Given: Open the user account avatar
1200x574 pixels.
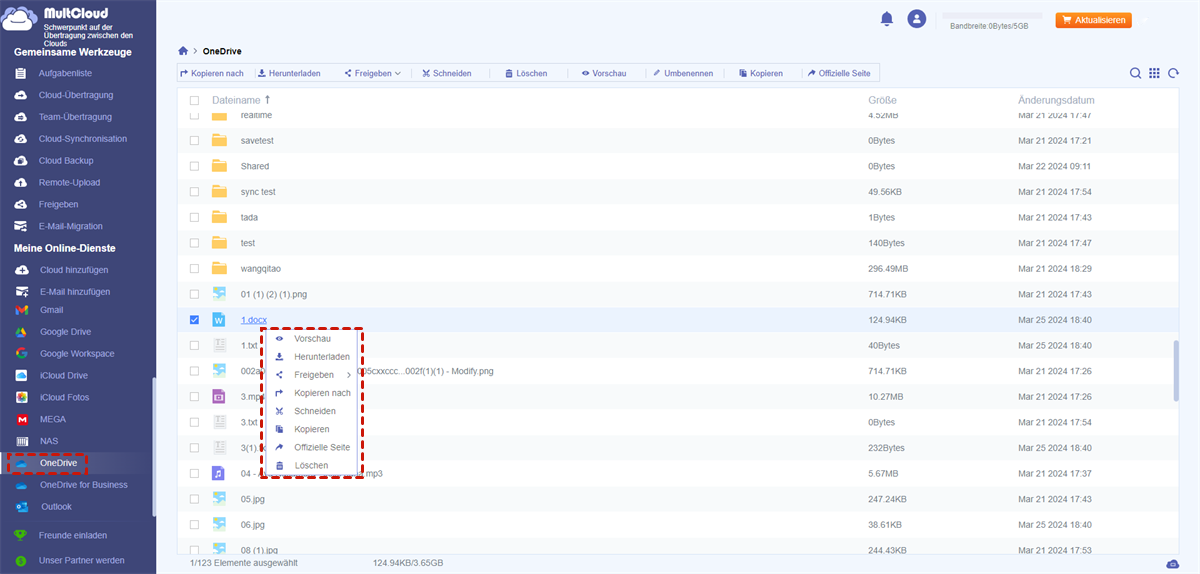Looking at the screenshot, I should point(916,19).
